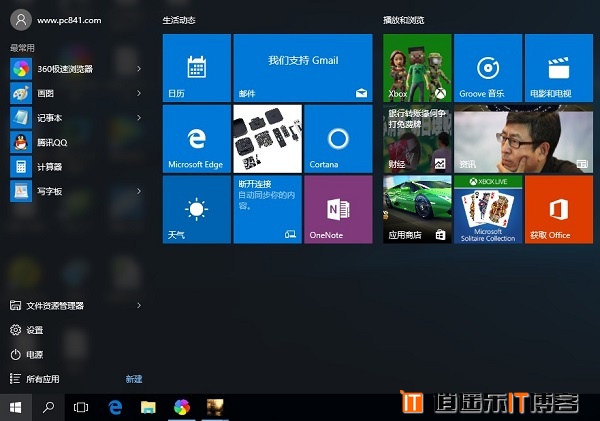Open taskbar search magnifier
This screenshot has width=600, height=421.
click(48, 408)
